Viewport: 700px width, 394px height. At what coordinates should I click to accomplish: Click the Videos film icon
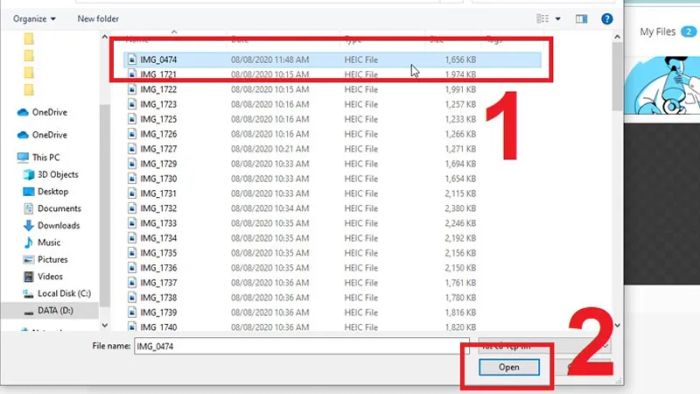[x=29, y=276]
